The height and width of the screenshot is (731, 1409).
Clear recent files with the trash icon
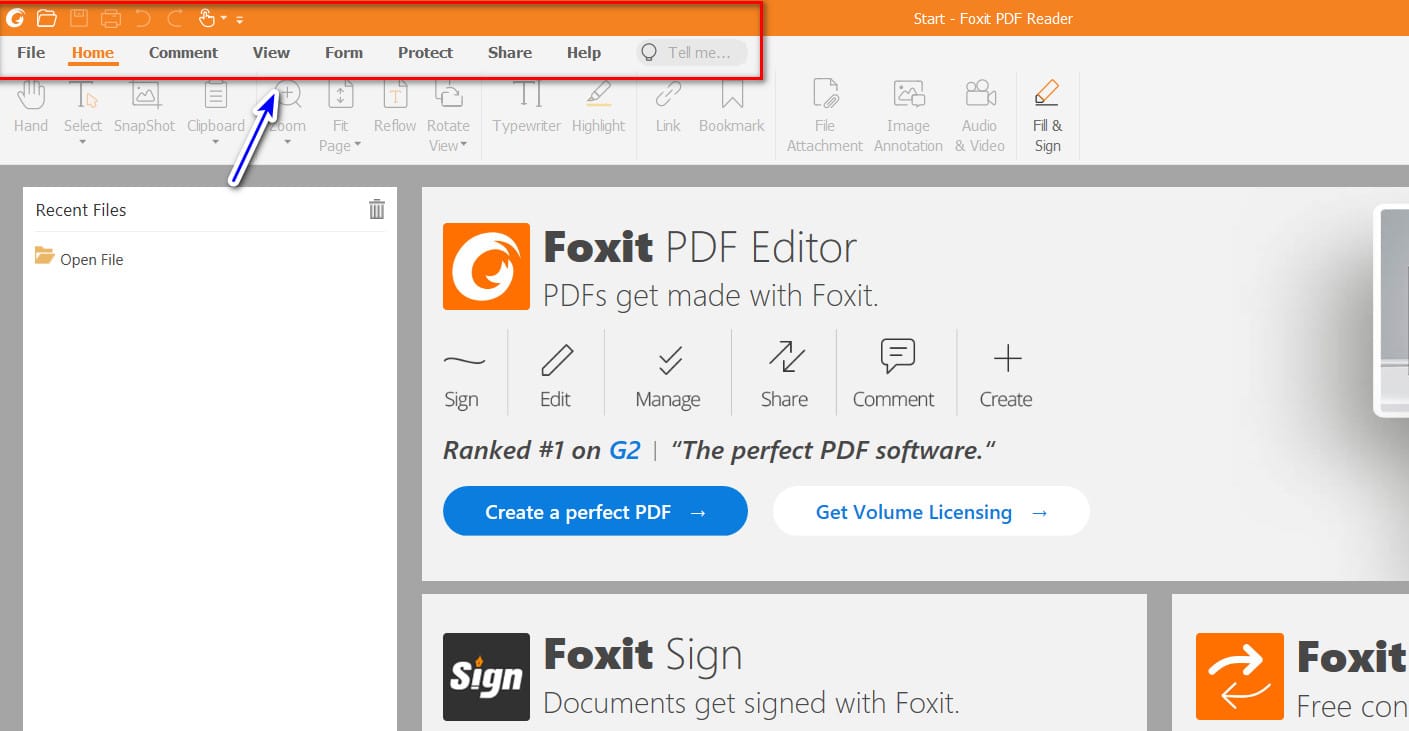pyautogui.click(x=377, y=209)
